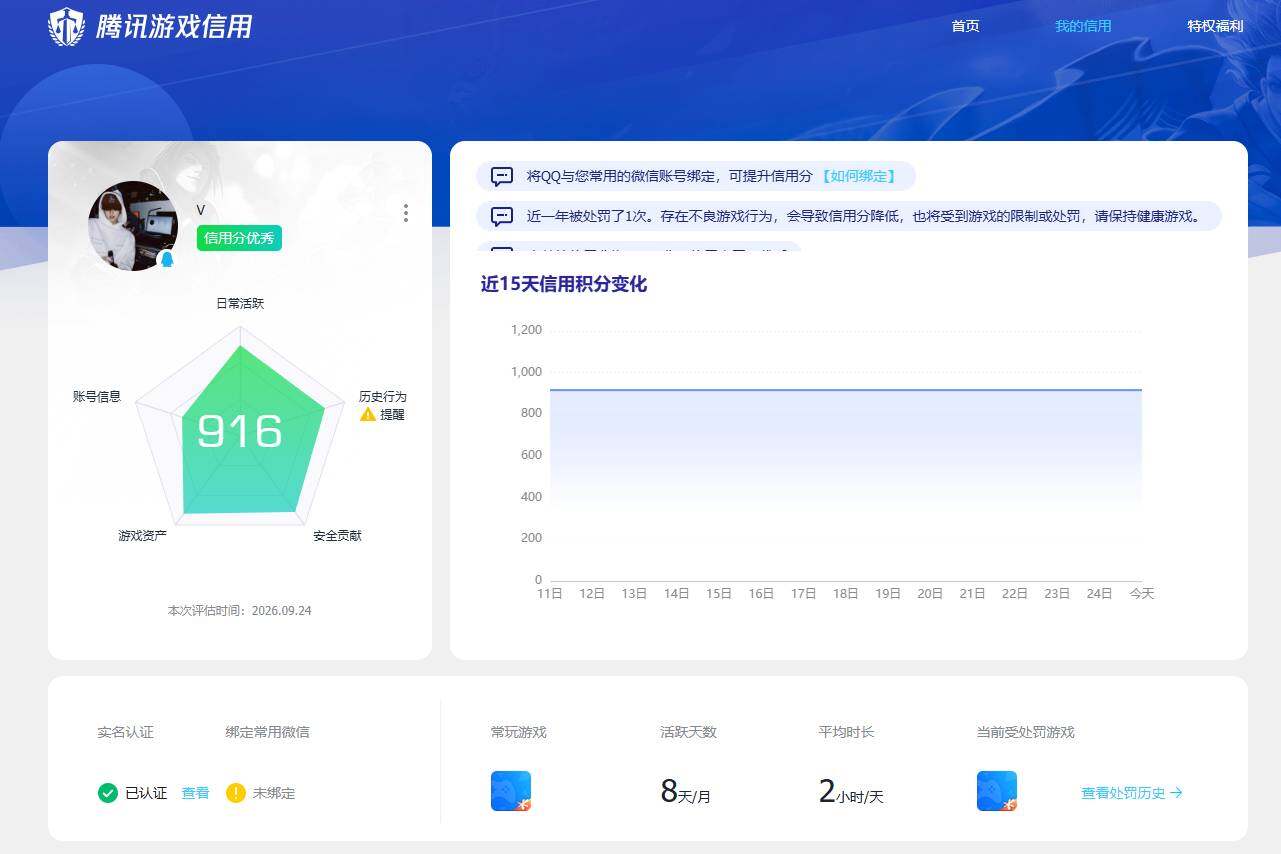Click the QQ penguin badge on avatar
The image size is (1281, 854).
[x=167, y=259]
